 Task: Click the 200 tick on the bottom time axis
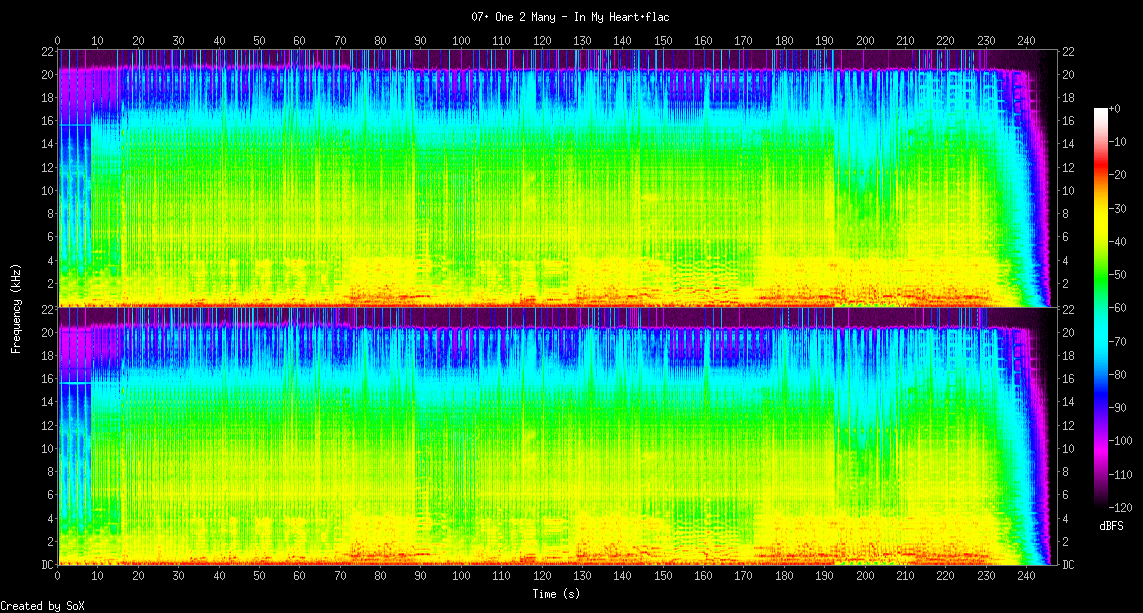[x=865, y=576]
